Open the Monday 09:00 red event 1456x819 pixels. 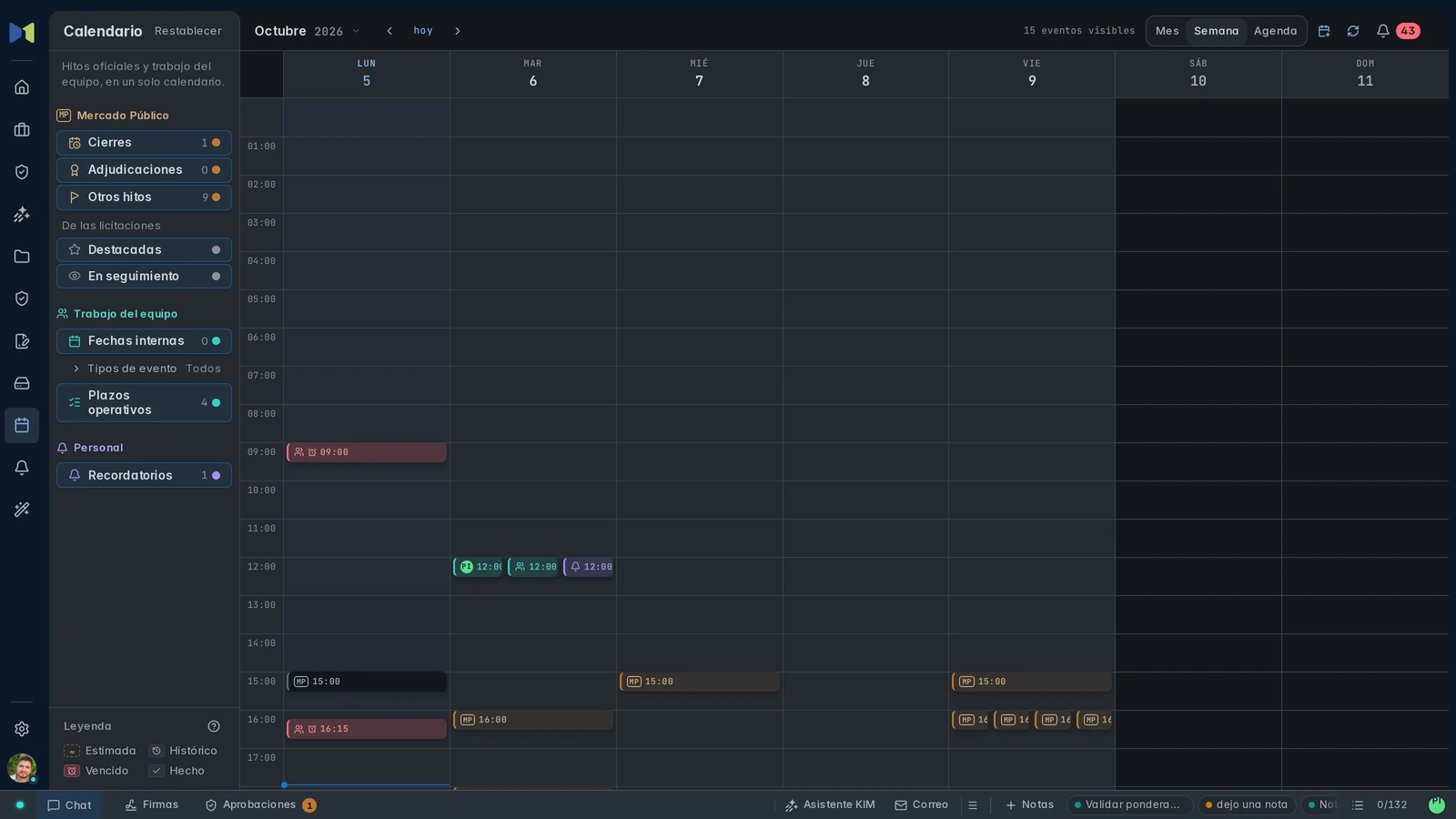367,452
